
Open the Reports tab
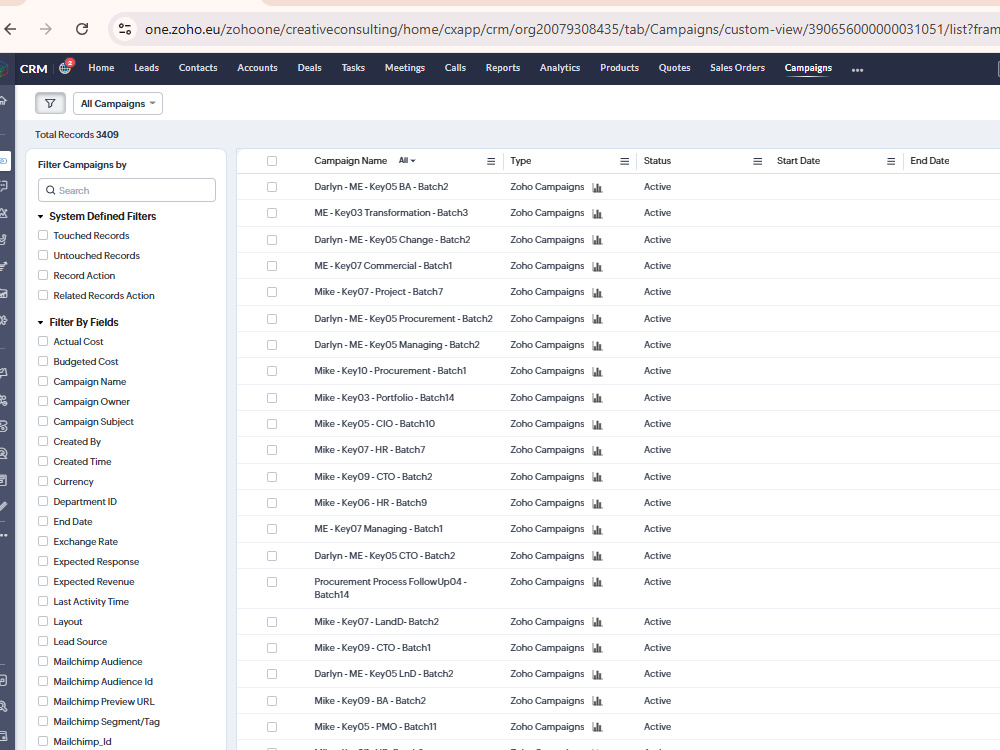[x=503, y=68]
